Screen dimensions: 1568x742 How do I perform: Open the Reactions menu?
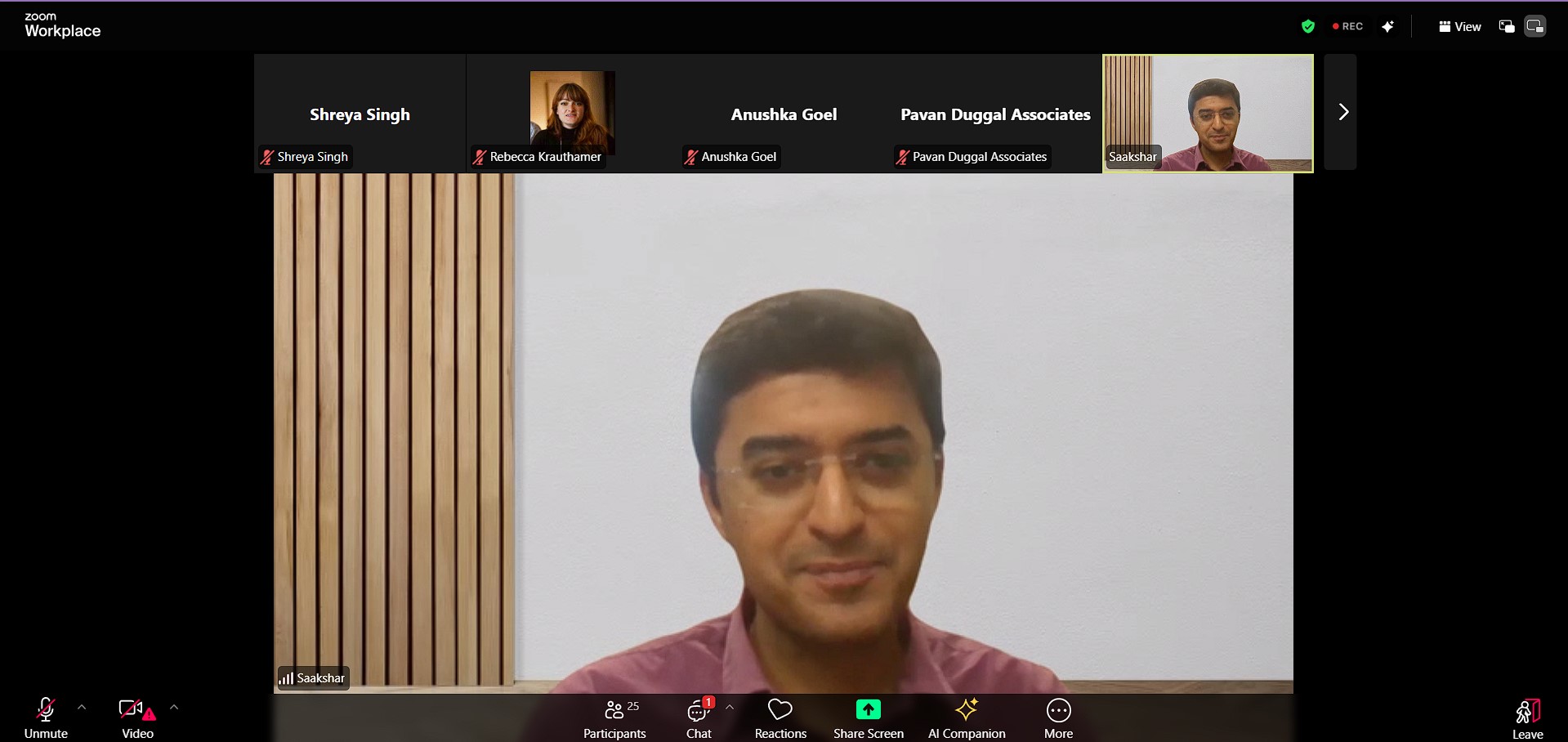coord(780,718)
